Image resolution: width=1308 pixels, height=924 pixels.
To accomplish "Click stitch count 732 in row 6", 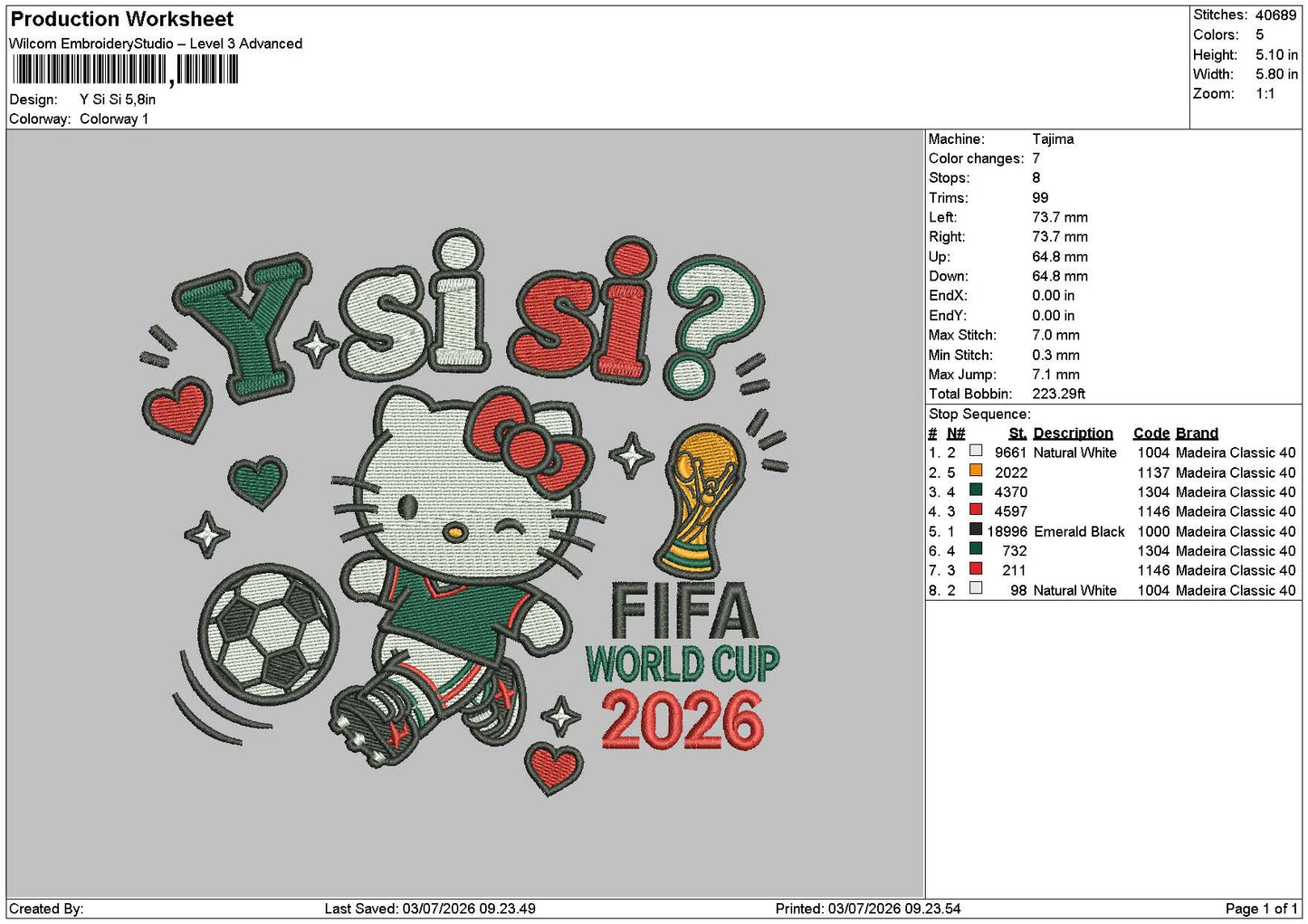I will tap(1015, 551).
